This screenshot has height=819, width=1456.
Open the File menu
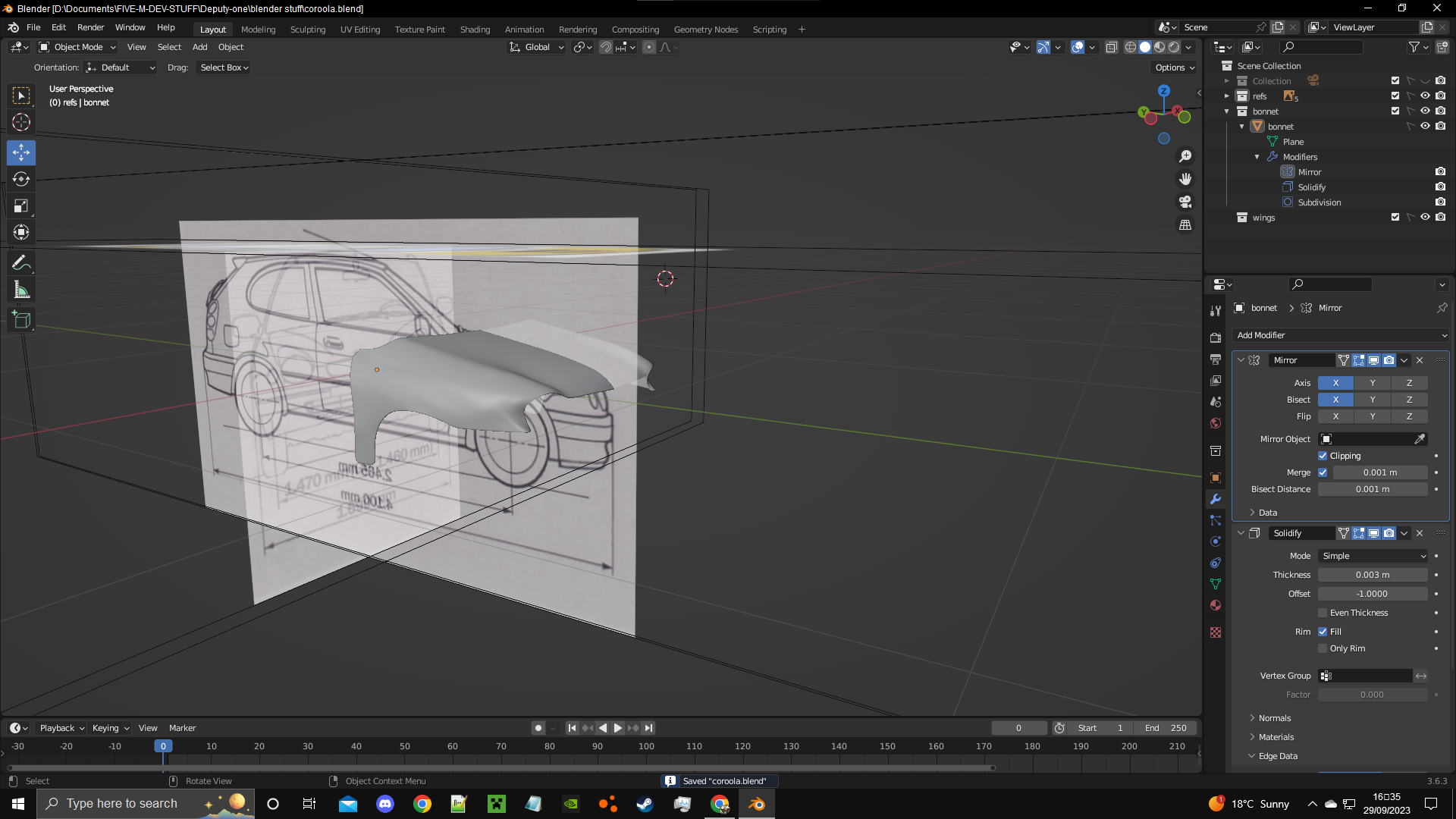pyautogui.click(x=33, y=27)
